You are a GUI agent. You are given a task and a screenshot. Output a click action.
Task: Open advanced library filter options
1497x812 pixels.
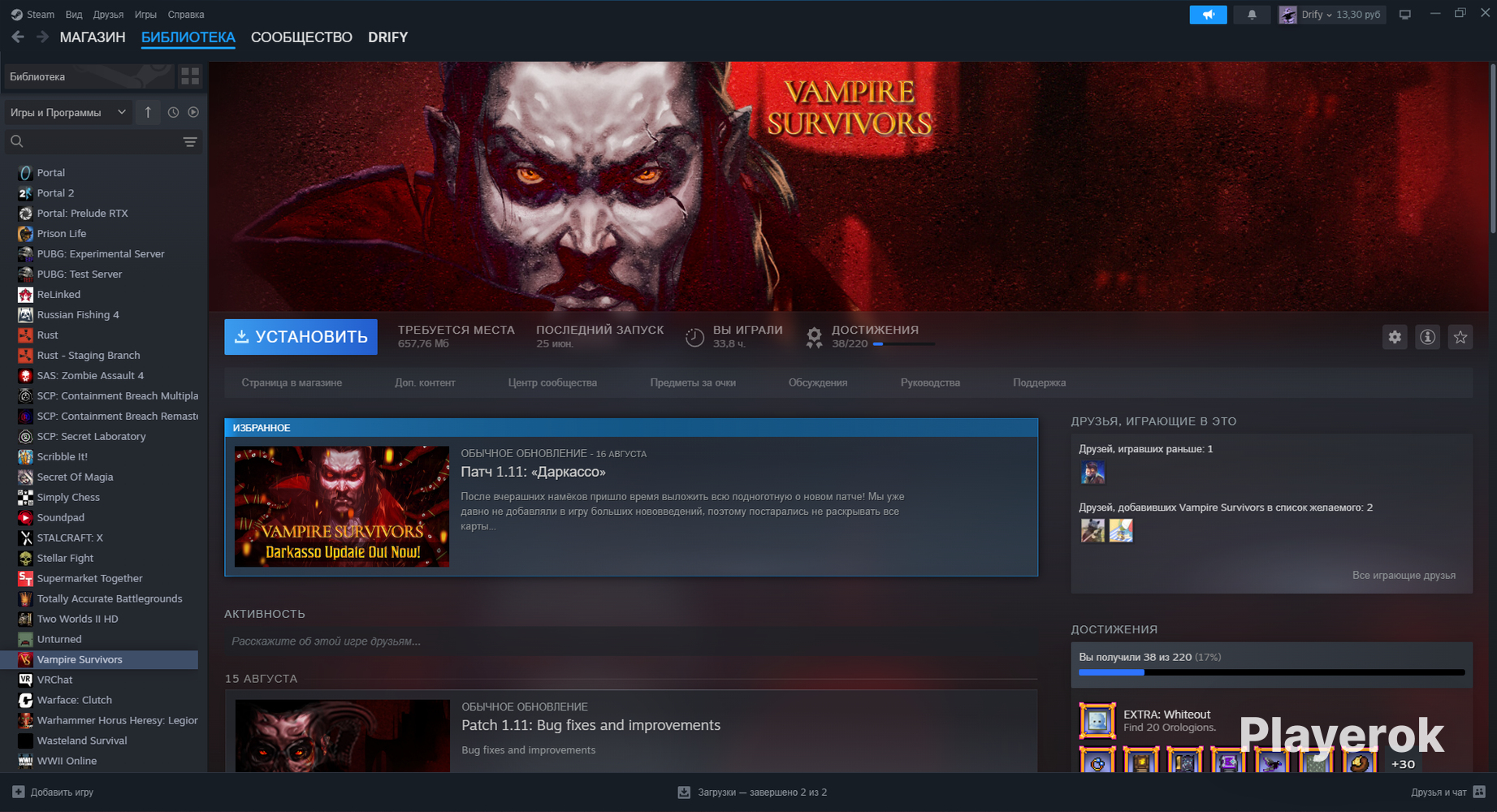point(190,142)
